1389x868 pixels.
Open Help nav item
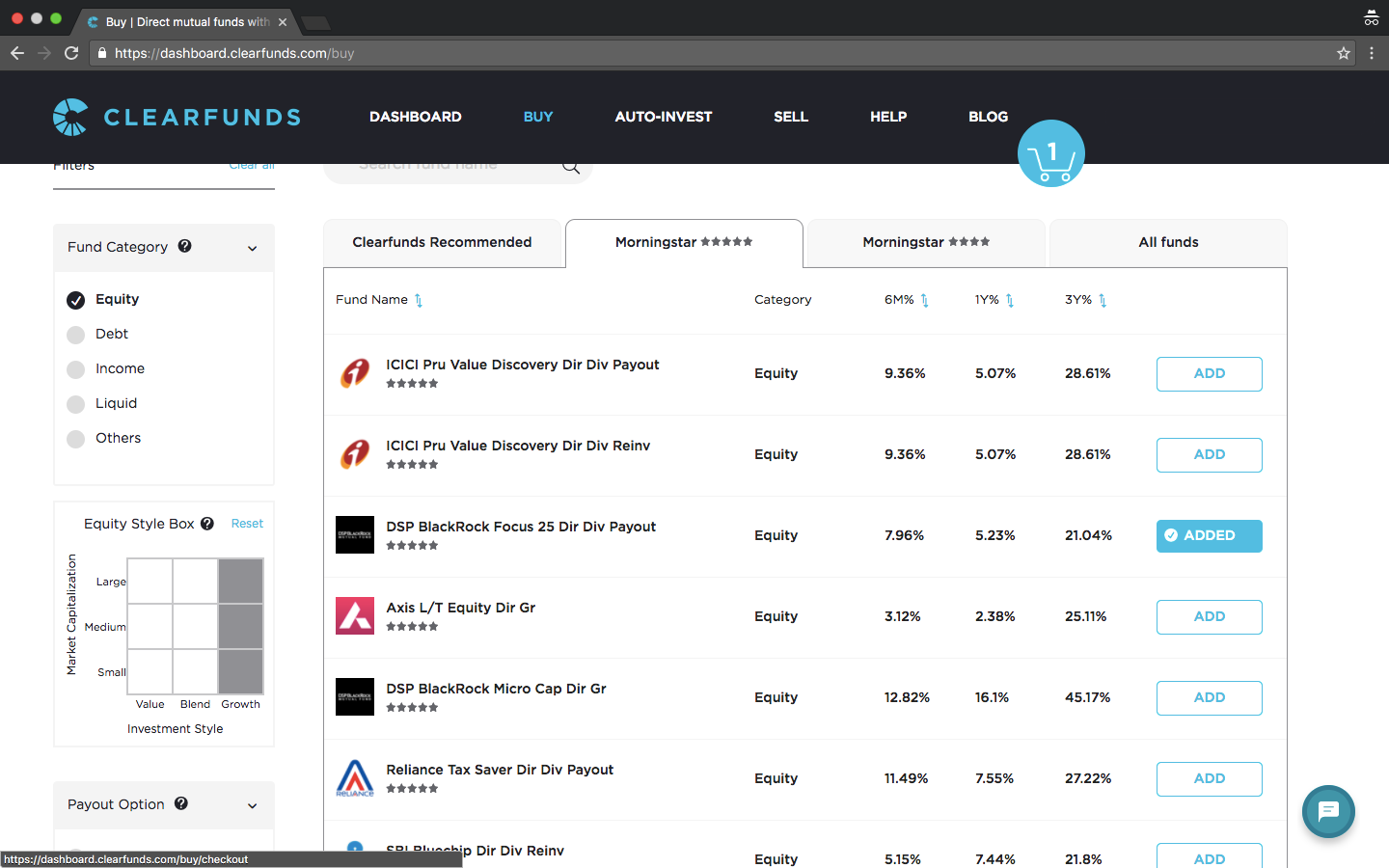point(888,117)
